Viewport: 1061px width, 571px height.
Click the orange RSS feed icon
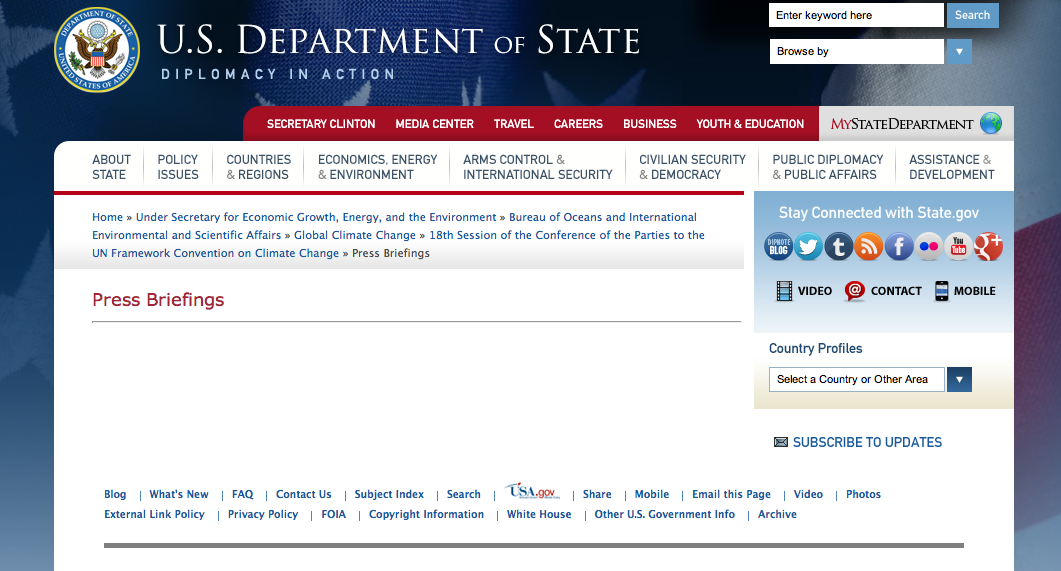pyautogui.click(x=869, y=246)
